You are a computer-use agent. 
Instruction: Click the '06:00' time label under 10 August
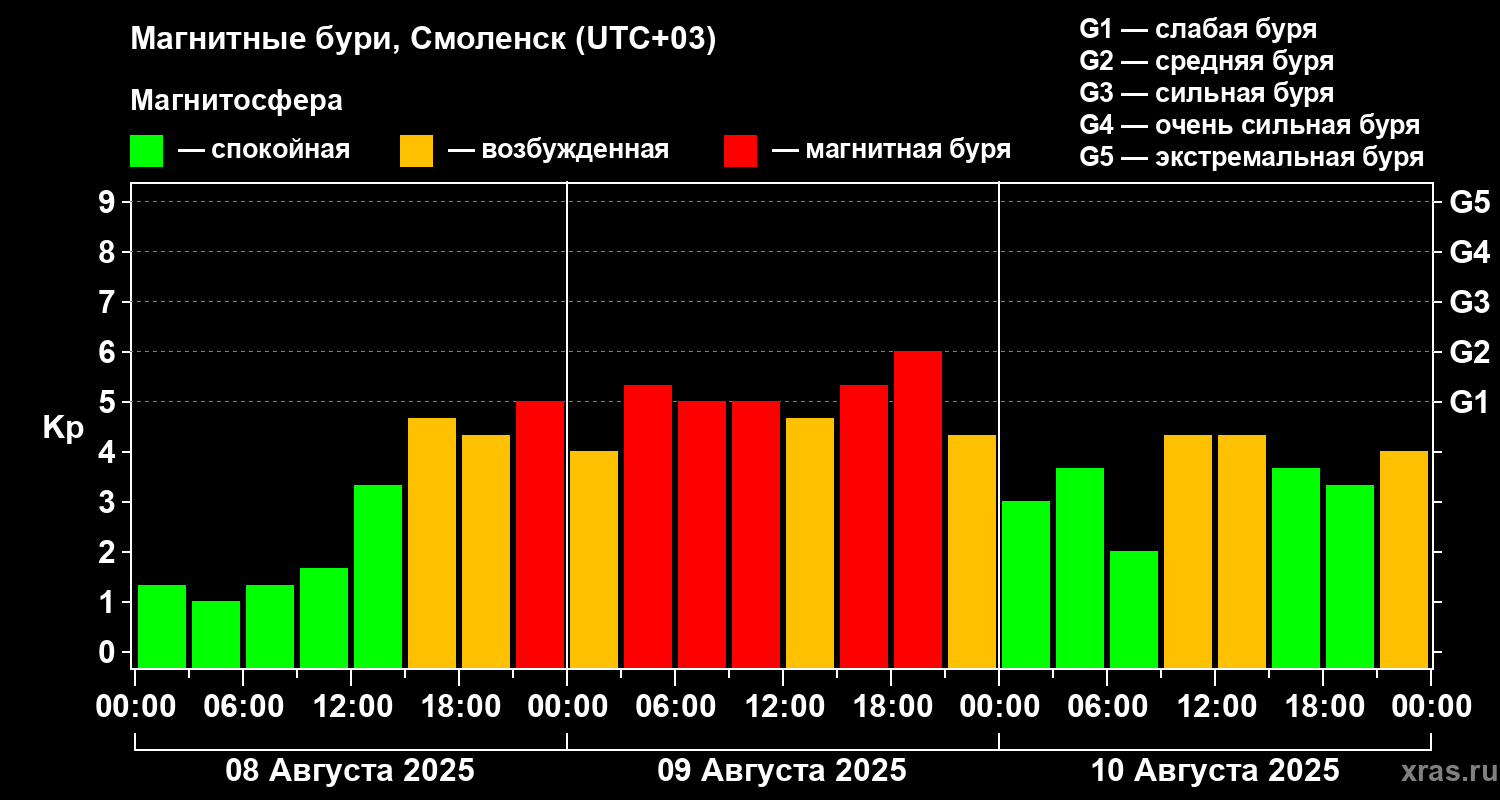click(1106, 707)
